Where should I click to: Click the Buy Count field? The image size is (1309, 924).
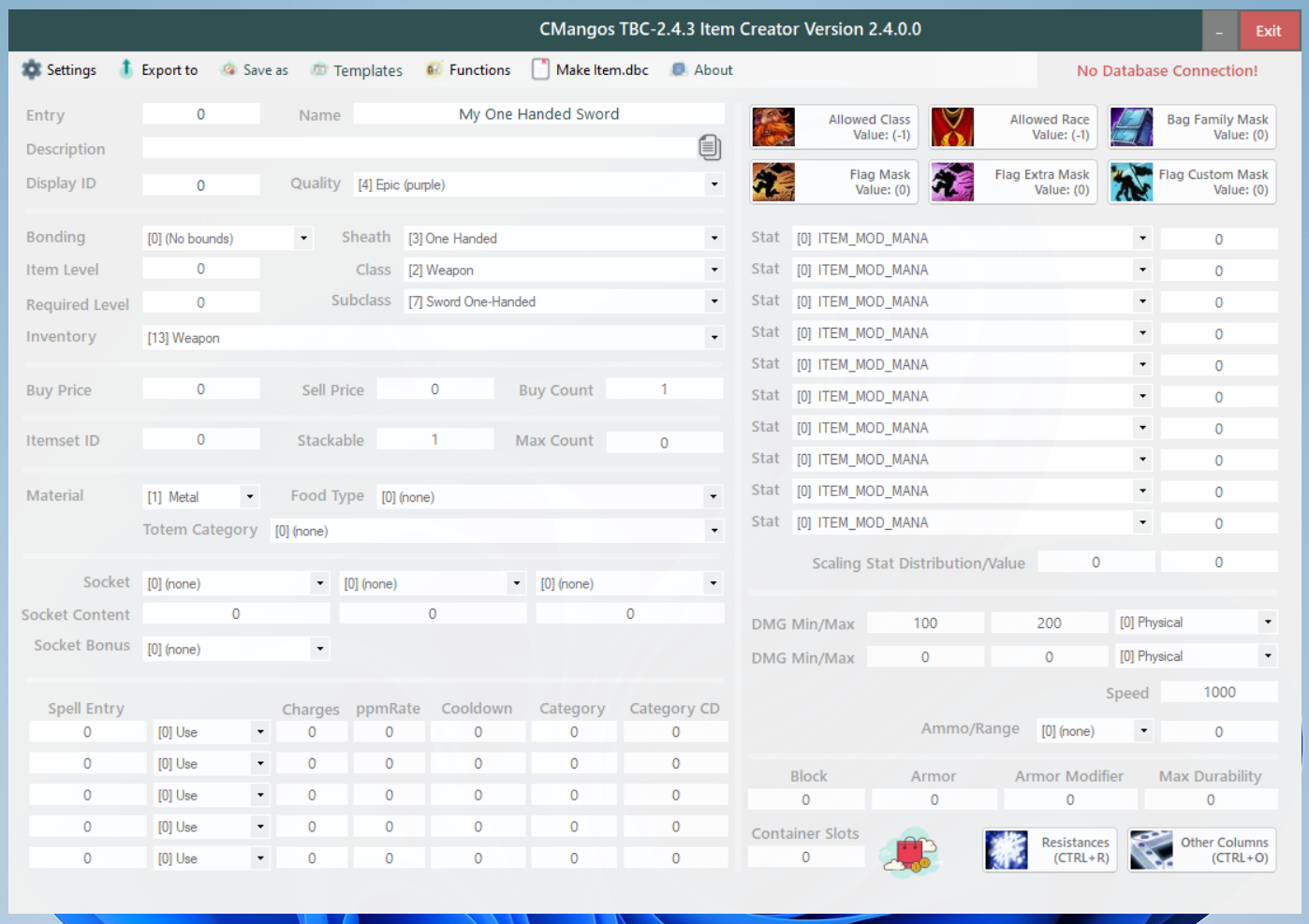pos(665,389)
